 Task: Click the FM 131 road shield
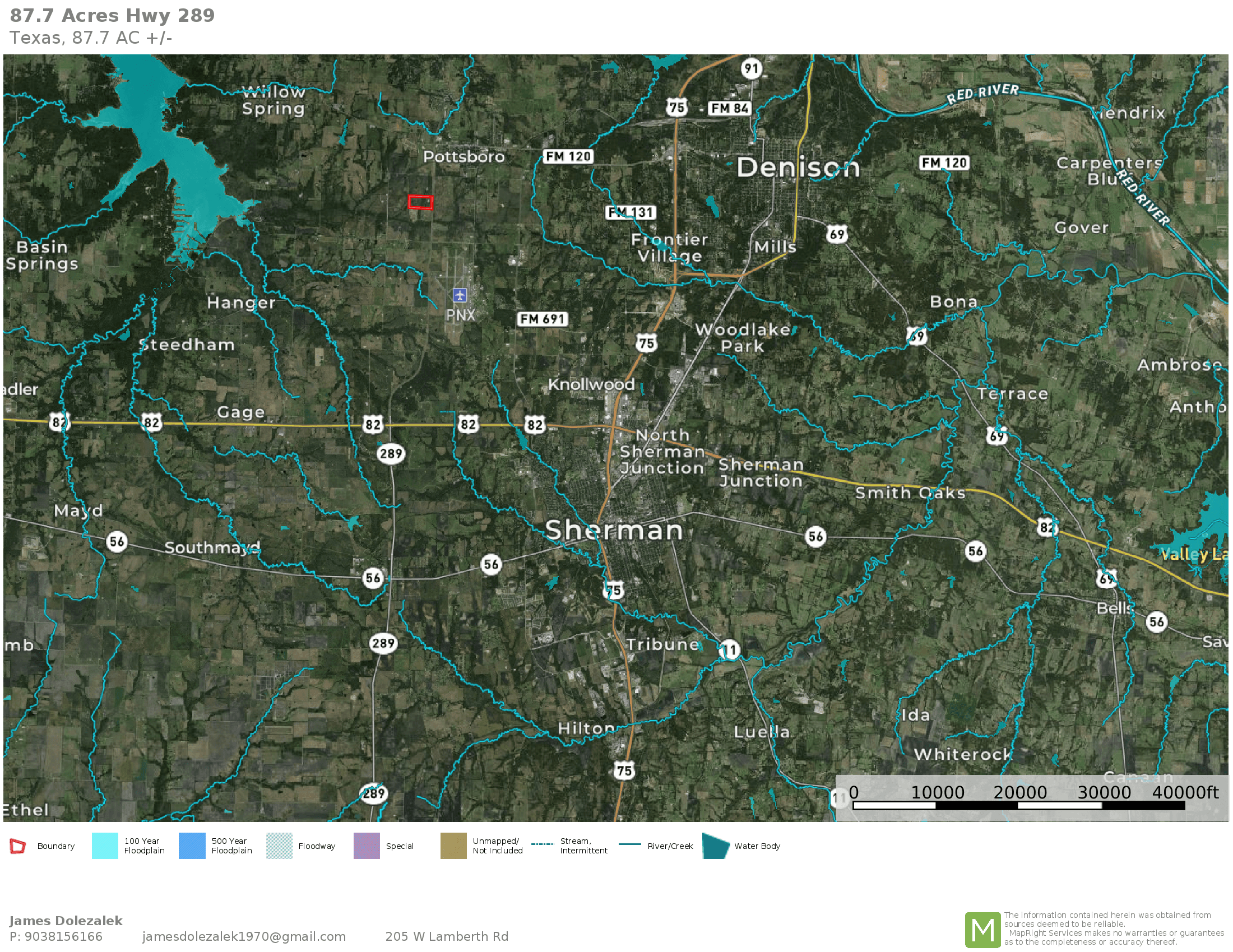631,212
